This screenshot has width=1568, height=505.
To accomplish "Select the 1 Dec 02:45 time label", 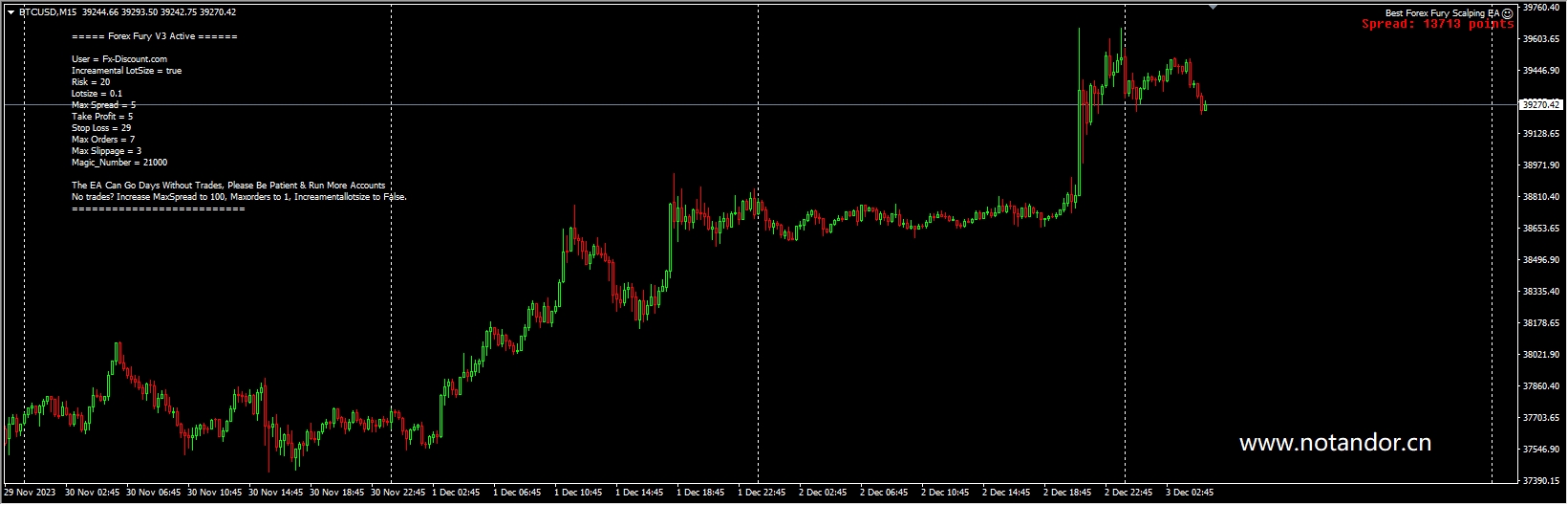I will click(x=456, y=494).
